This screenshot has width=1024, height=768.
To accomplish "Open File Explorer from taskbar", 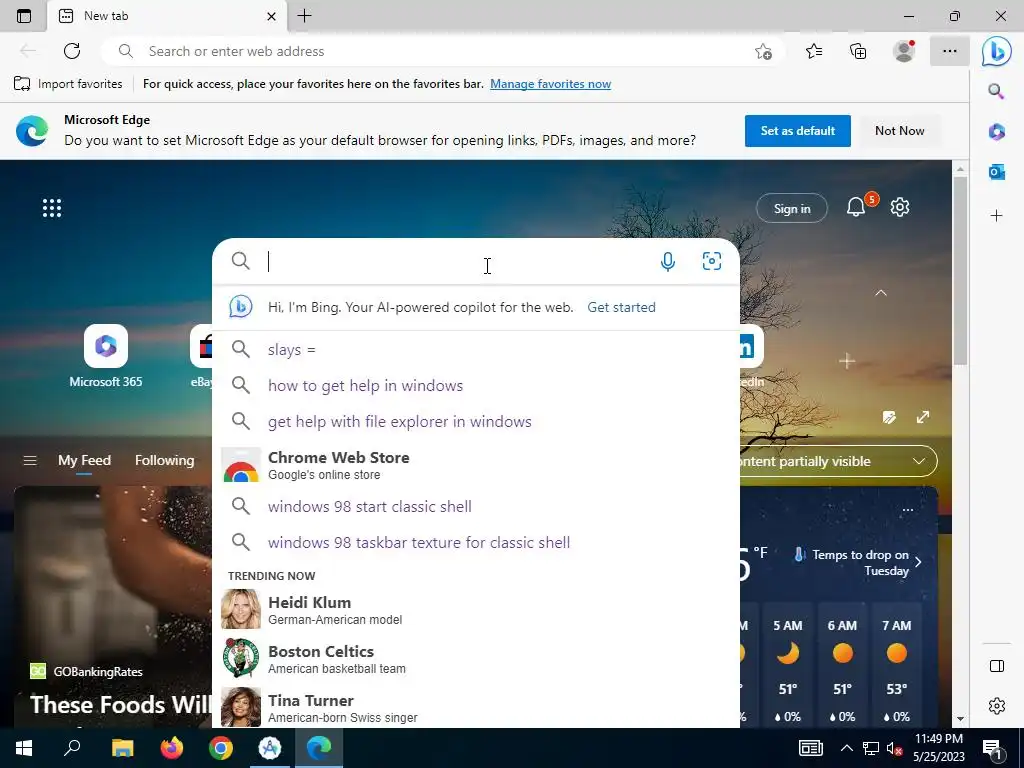I will pos(122,748).
